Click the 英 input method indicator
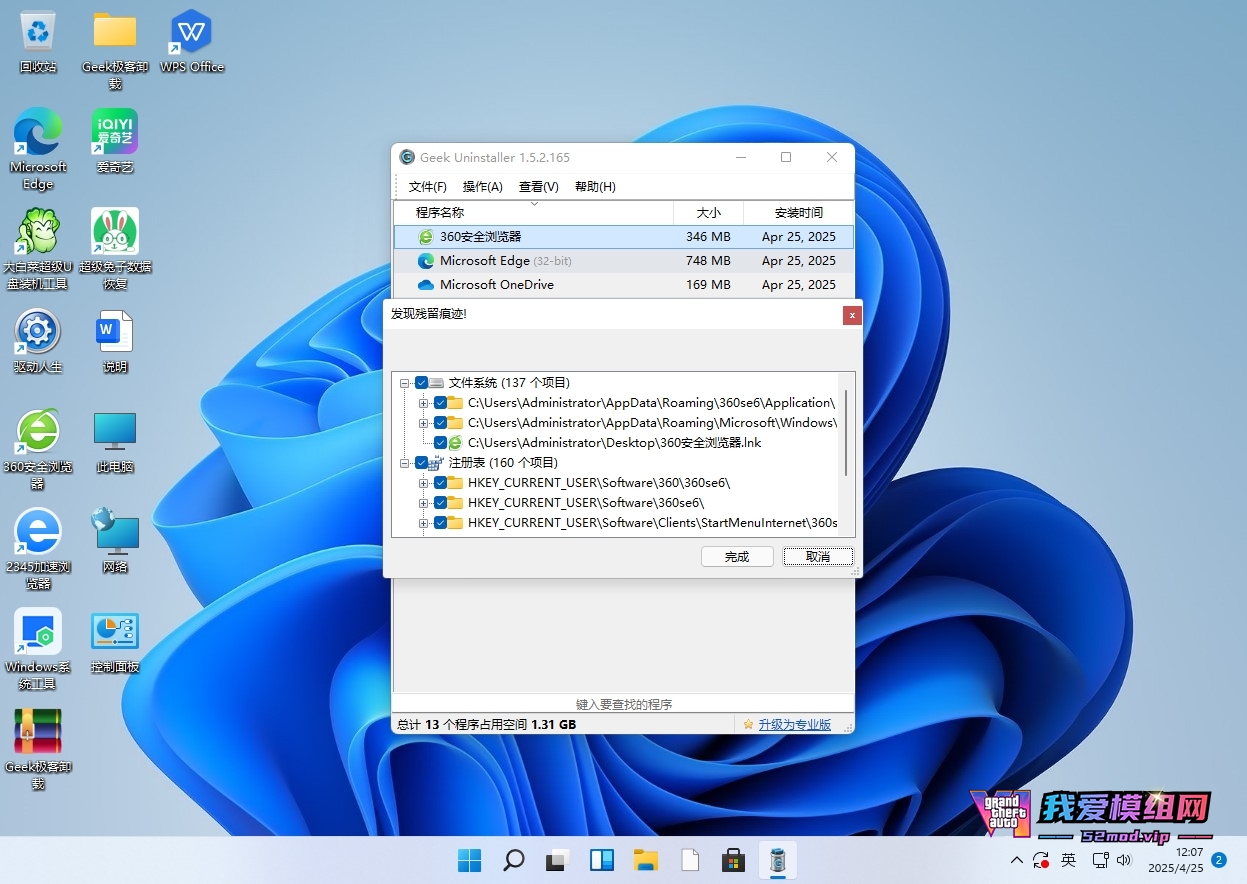This screenshot has width=1247, height=884. pyautogui.click(x=1069, y=860)
